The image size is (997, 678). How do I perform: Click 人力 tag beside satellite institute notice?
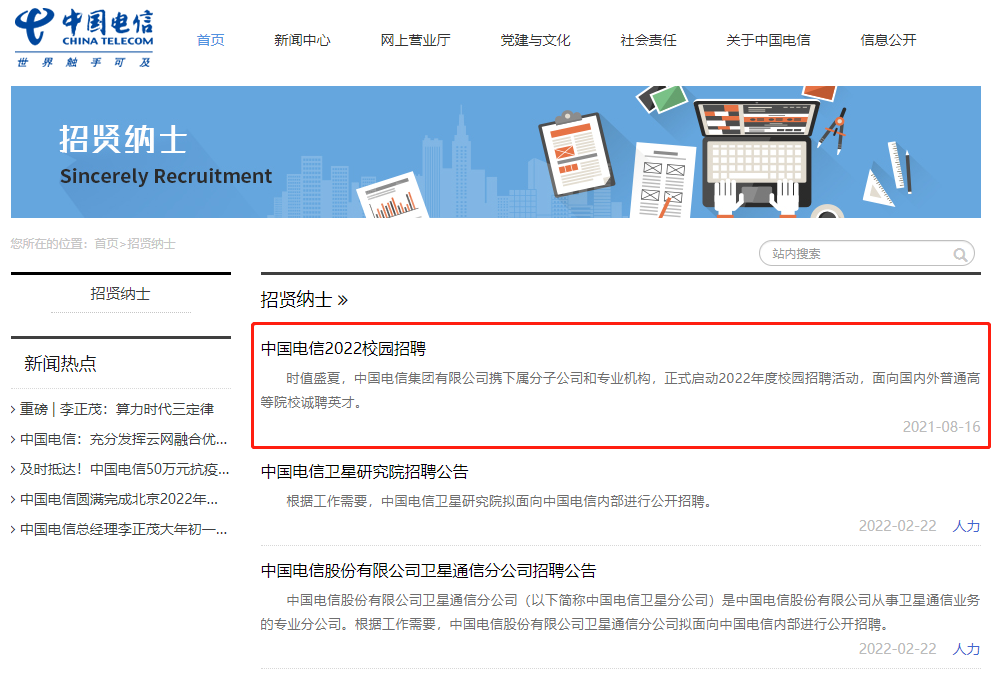pyautogui.click(x=966, y=526)
